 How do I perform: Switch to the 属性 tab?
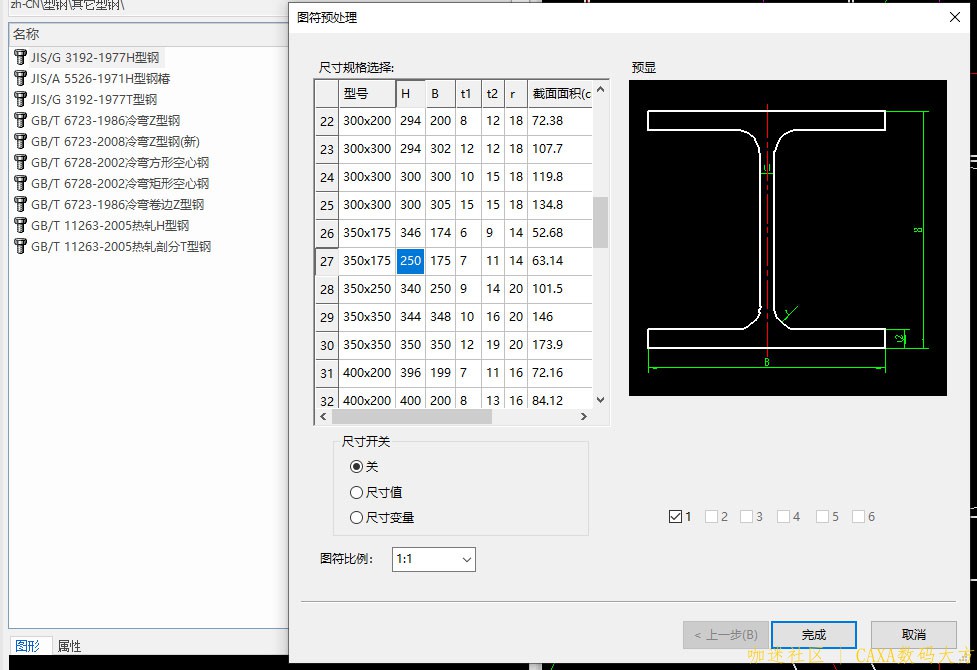tap(69, 646)
